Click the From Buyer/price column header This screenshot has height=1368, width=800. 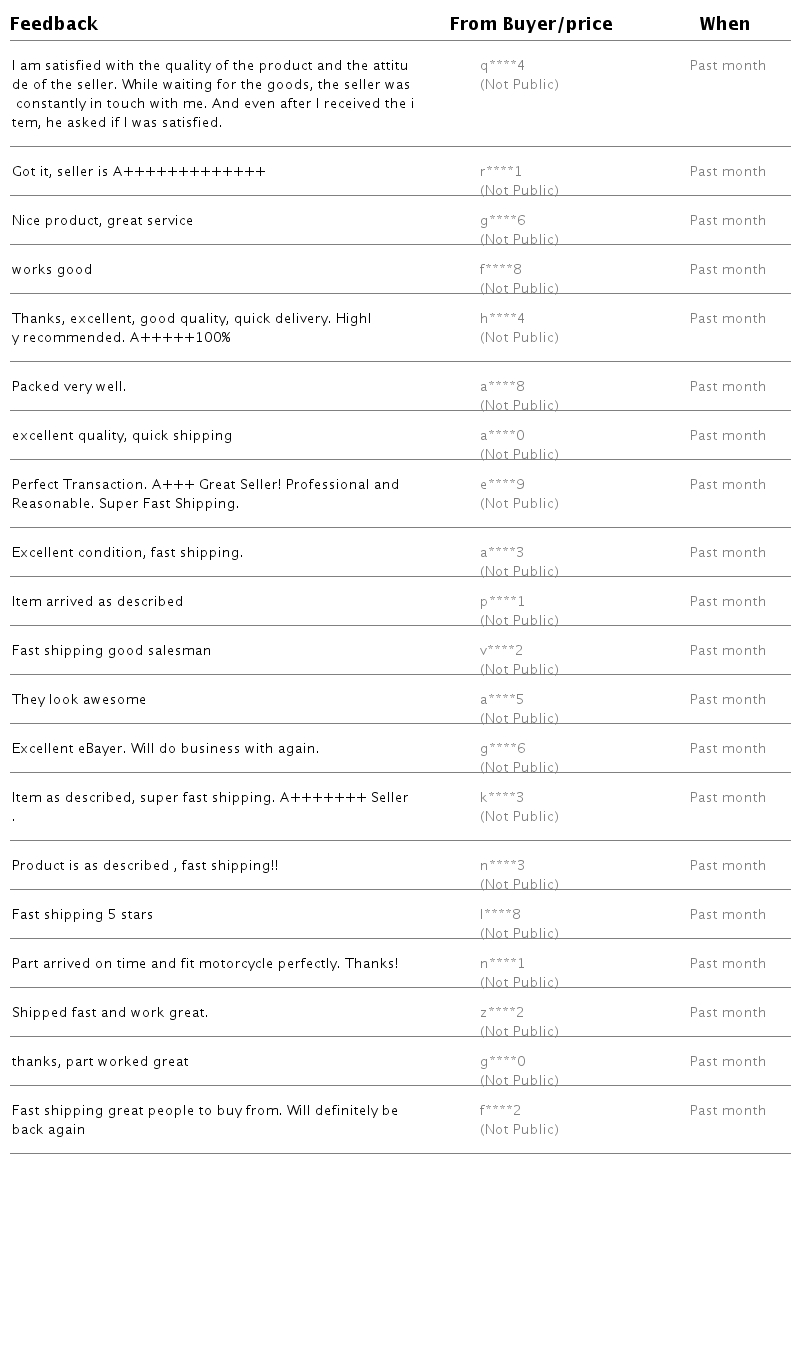531,24
